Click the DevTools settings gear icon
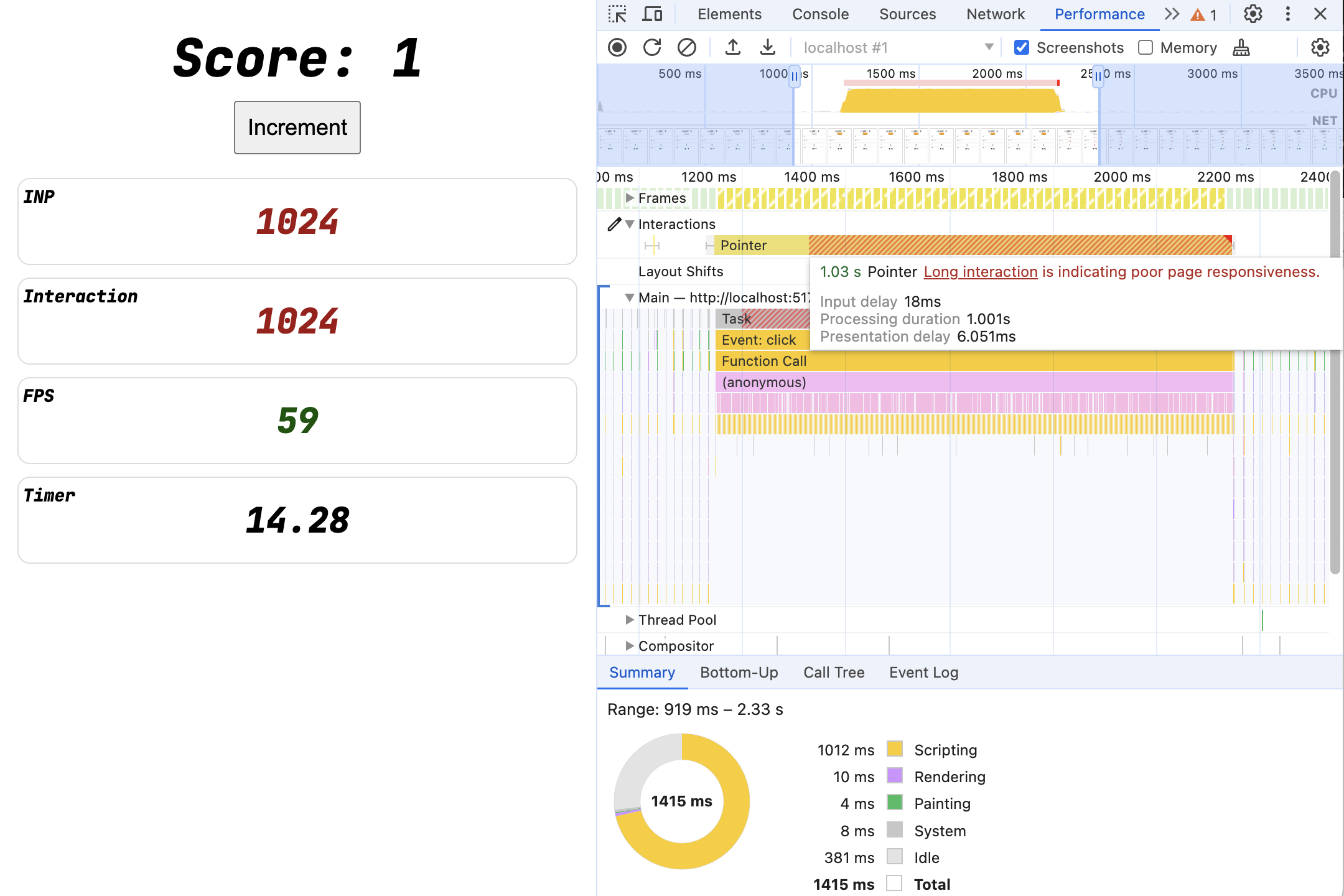 point(1255,13)
